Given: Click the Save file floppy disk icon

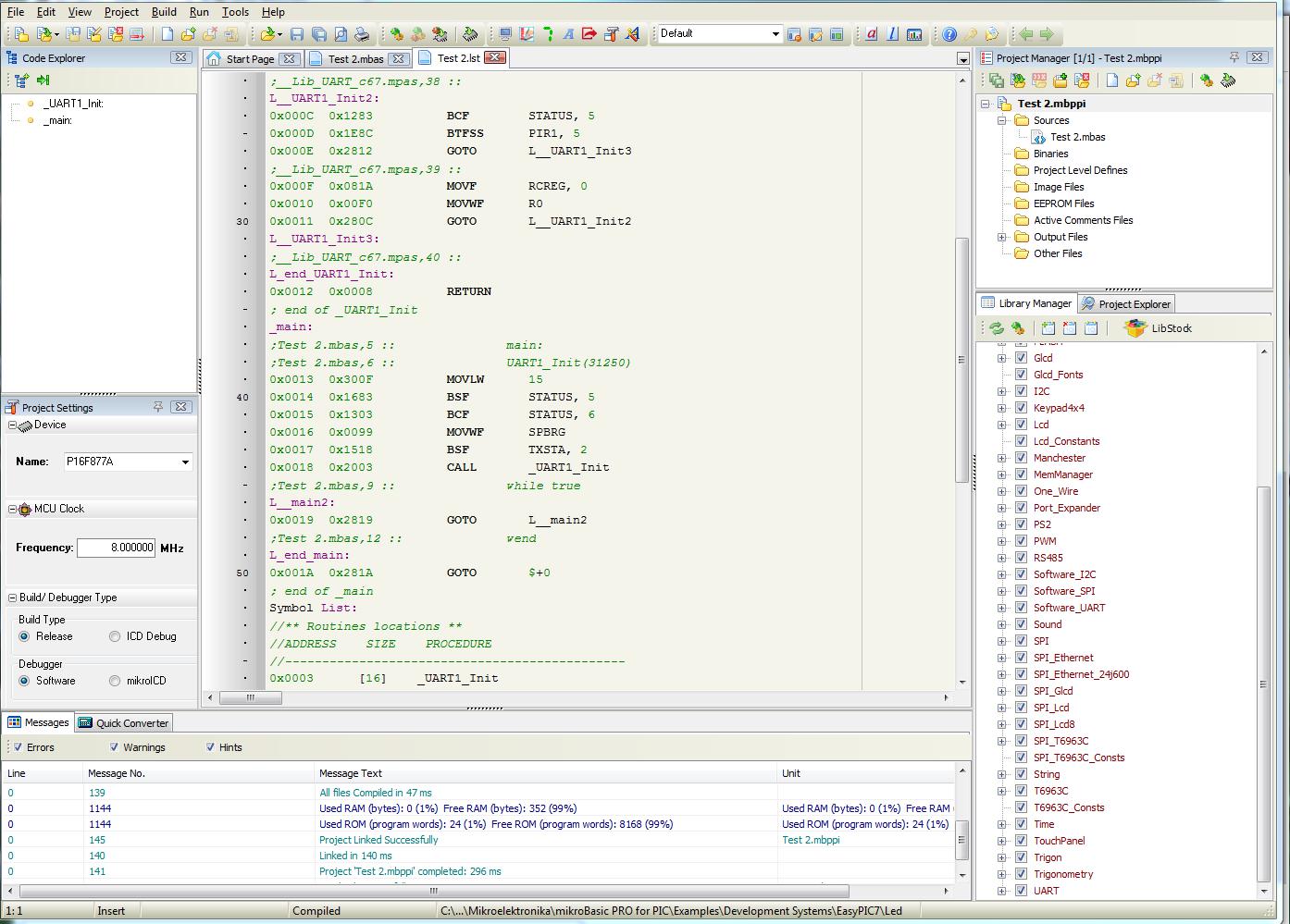Looking at the screenshot, I should (x=296, y=34).
